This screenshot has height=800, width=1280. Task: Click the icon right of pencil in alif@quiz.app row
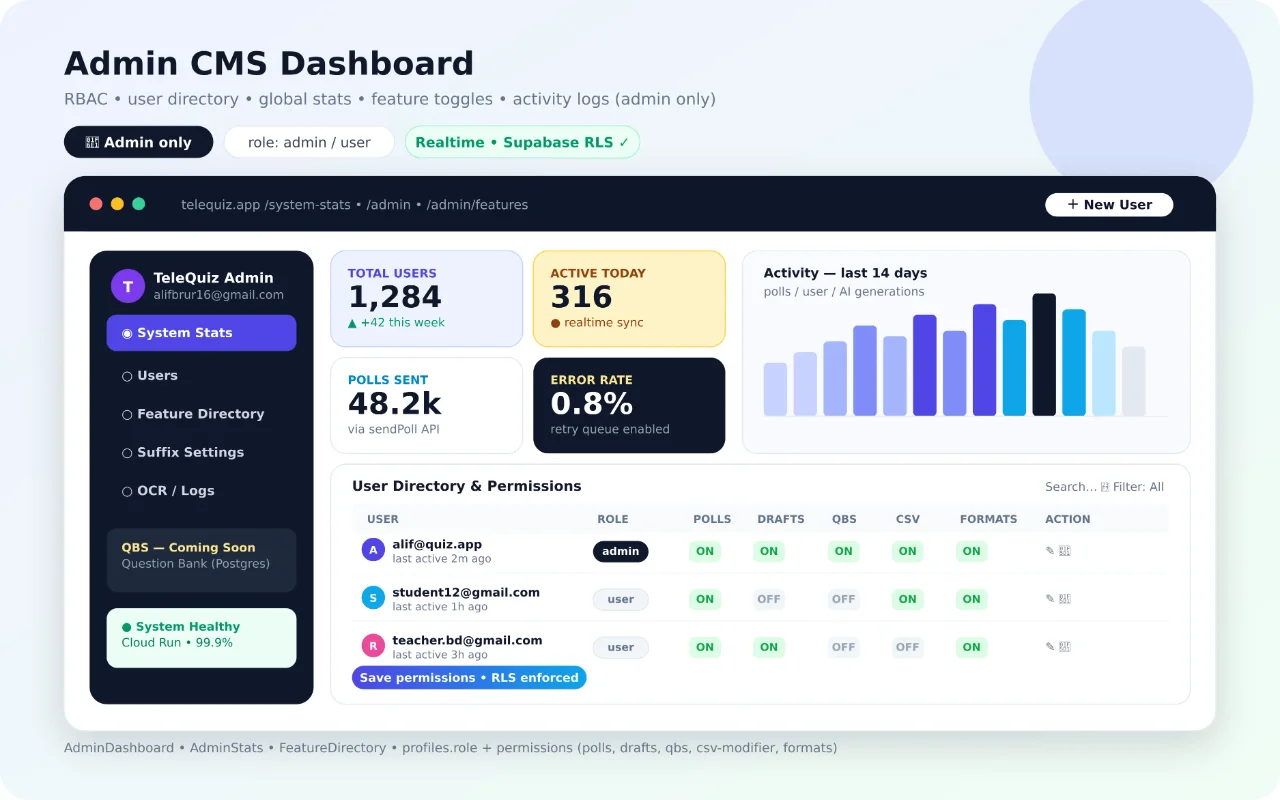pyautogui.click(x=1065, y=551)
